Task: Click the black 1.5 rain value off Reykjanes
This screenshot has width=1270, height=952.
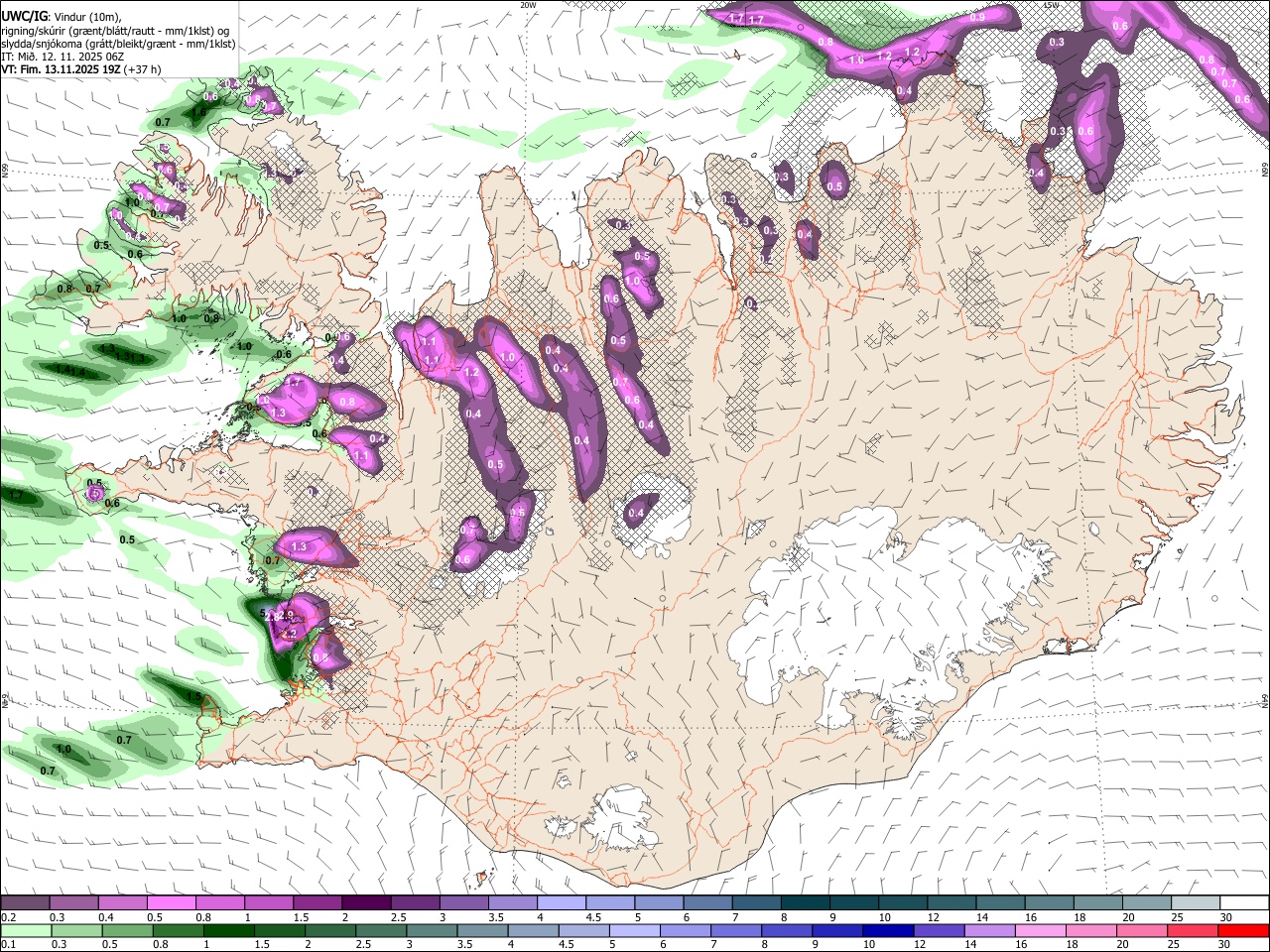Action: click(x=194, y=696)
